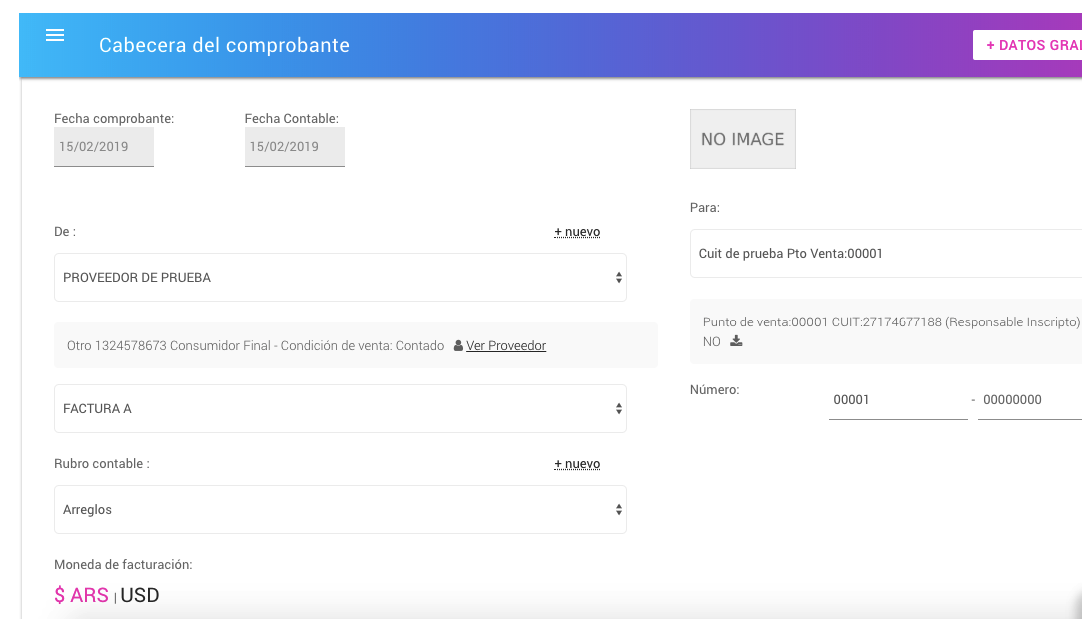The width and height of the screenshot is (1082, 619).
Task: Click the Fecha comprobante date field
Action: [x=103, y=147]
